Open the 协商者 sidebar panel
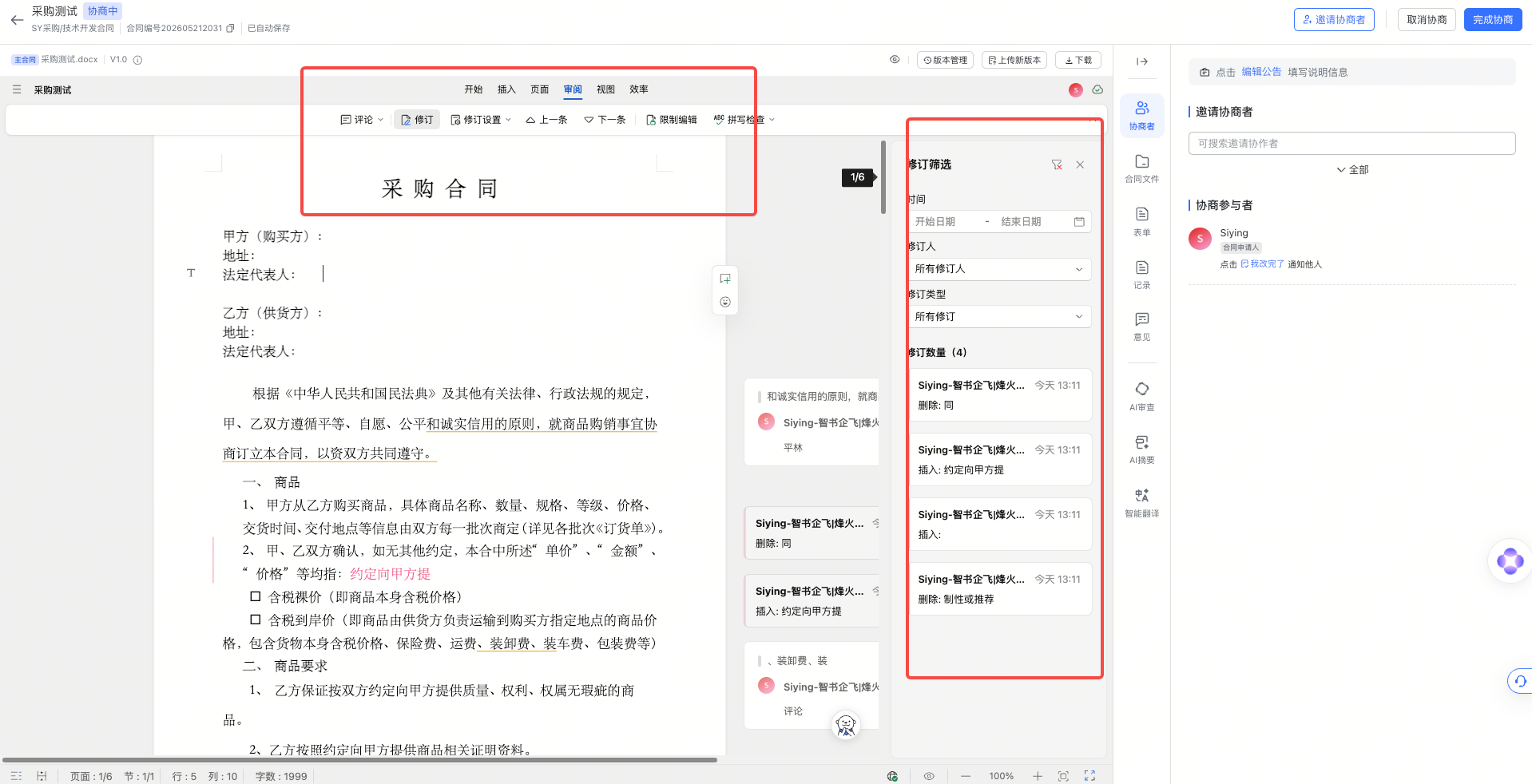Viewport: 1532px width, 784px height. click(1142, 116)
